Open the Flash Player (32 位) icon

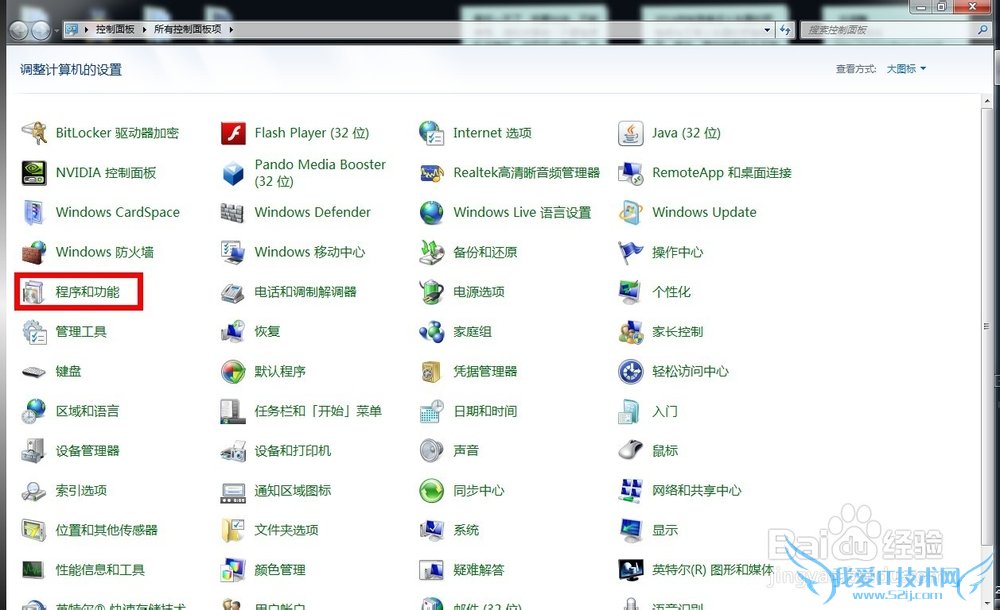pos(233,133)
